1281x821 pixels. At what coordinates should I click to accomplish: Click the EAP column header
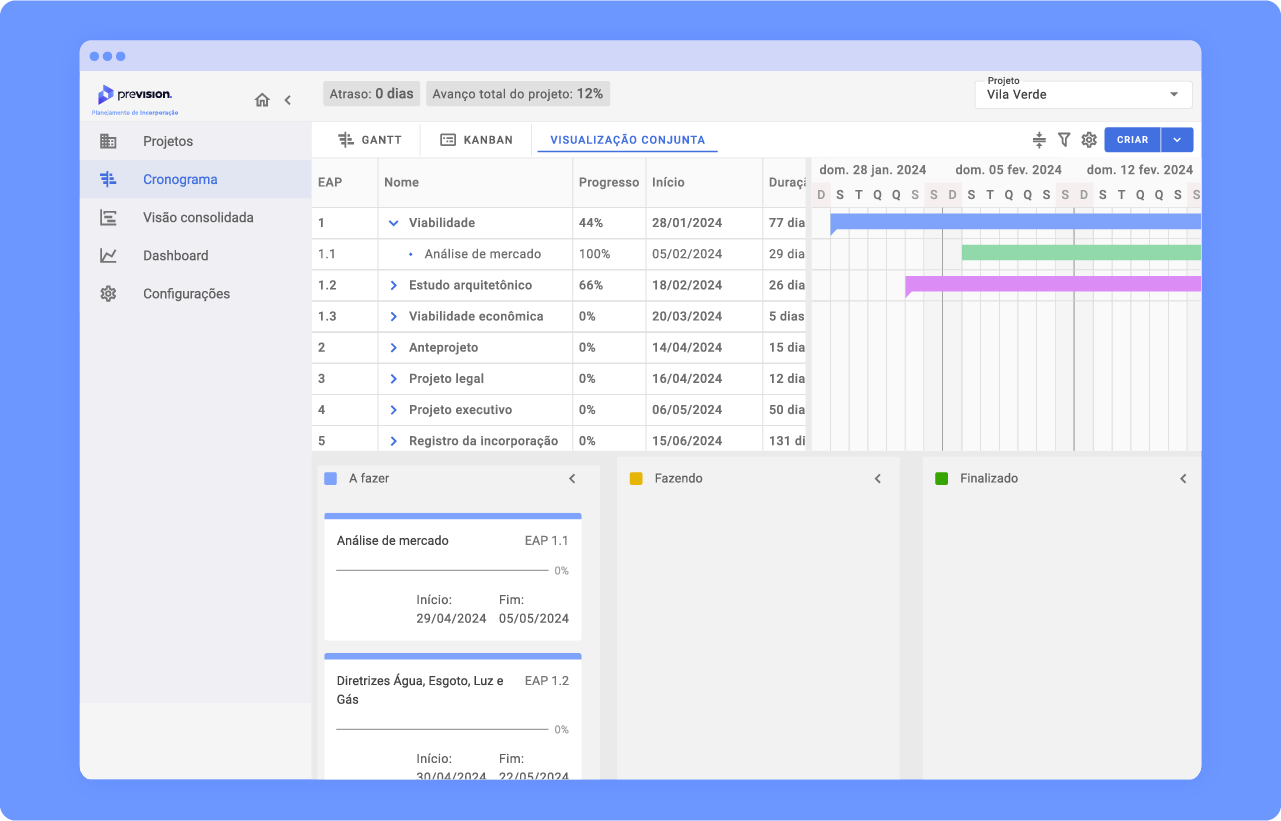pyautogui.click(x=345, y=182)
